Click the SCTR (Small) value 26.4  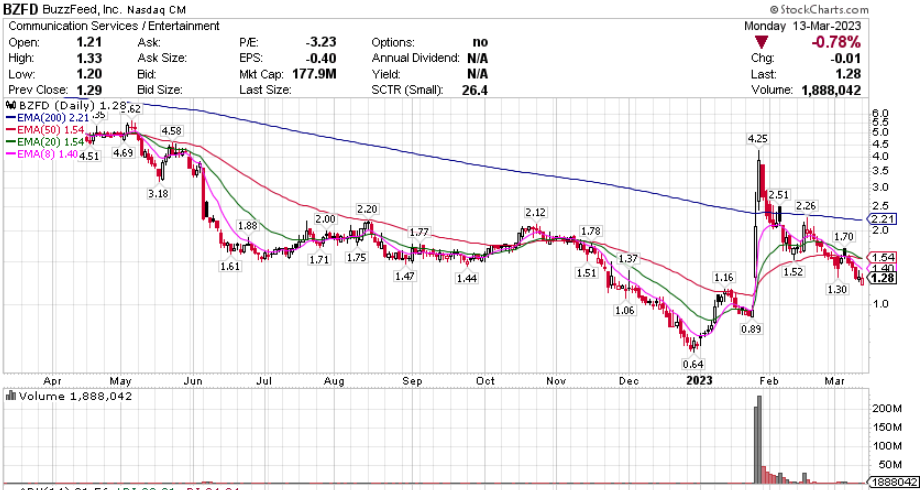(x=476, y=90)
